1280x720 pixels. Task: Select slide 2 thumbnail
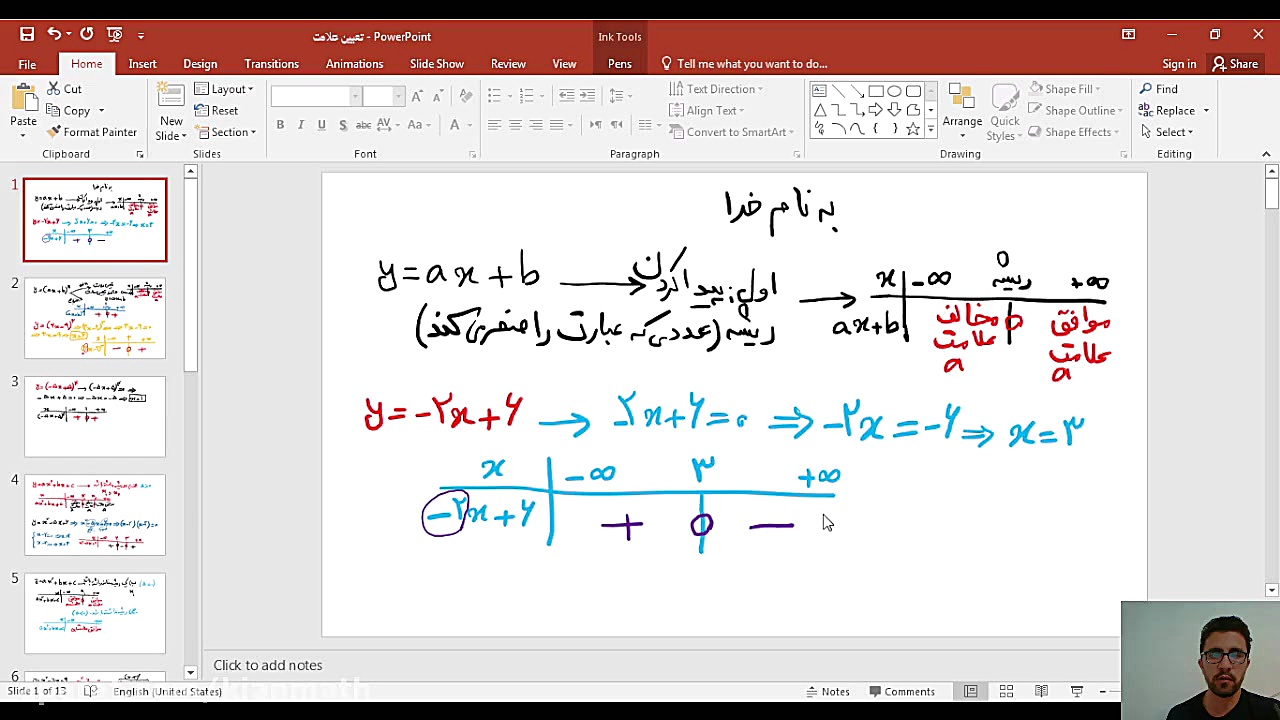click(x=95, y=318)
